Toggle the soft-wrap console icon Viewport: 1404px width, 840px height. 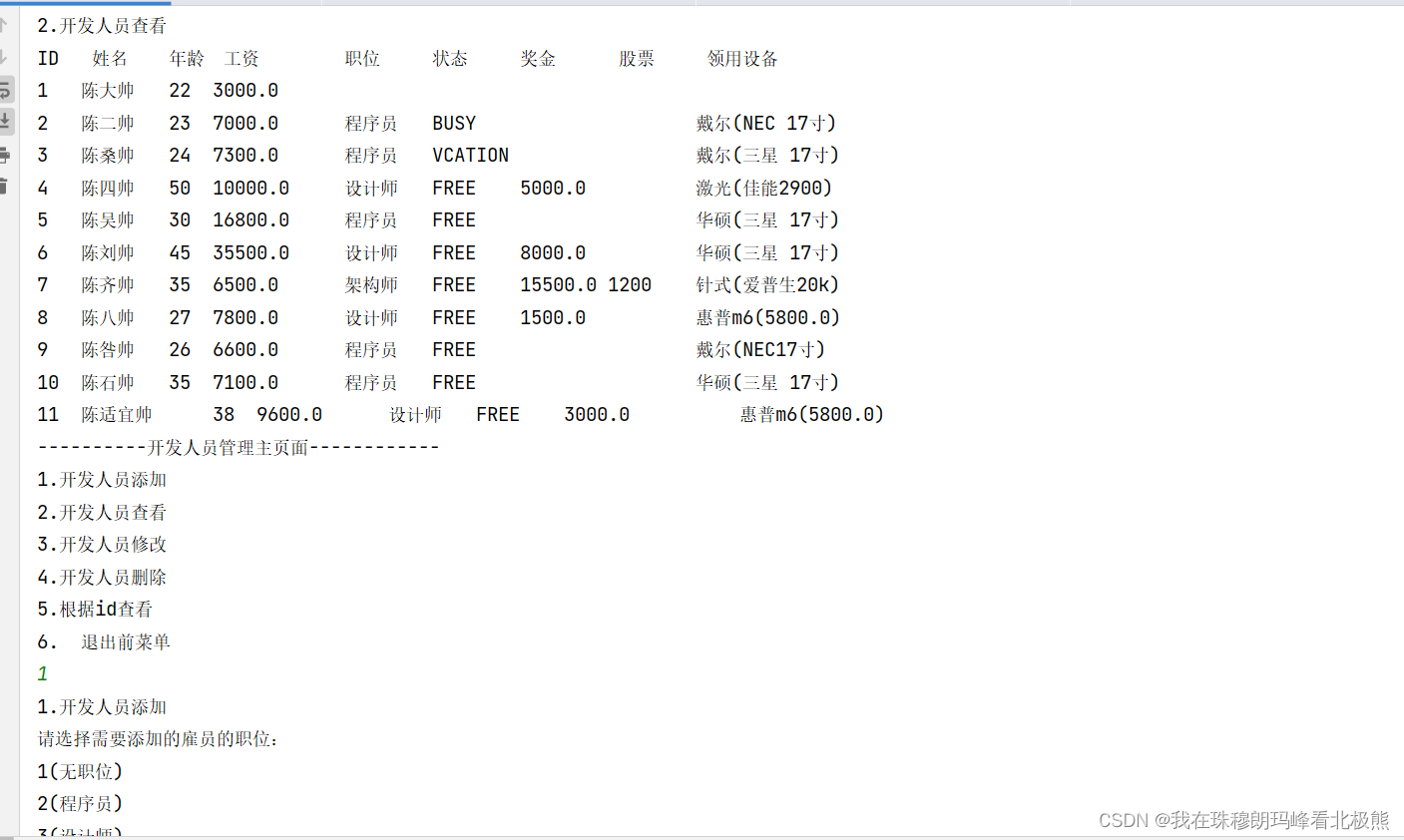pyautogui.click(x=5, y=90)
